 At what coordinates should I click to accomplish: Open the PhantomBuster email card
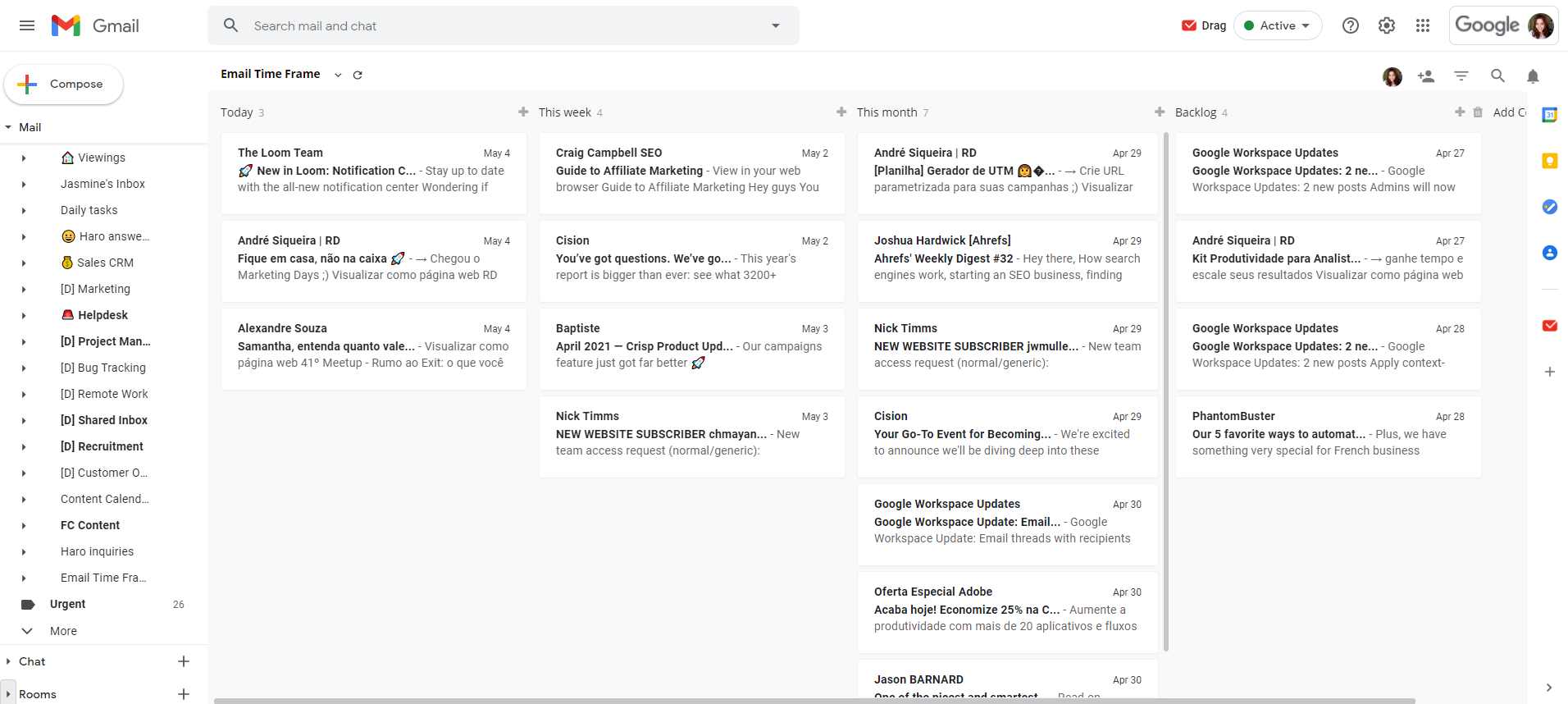tap(1329, 437)
